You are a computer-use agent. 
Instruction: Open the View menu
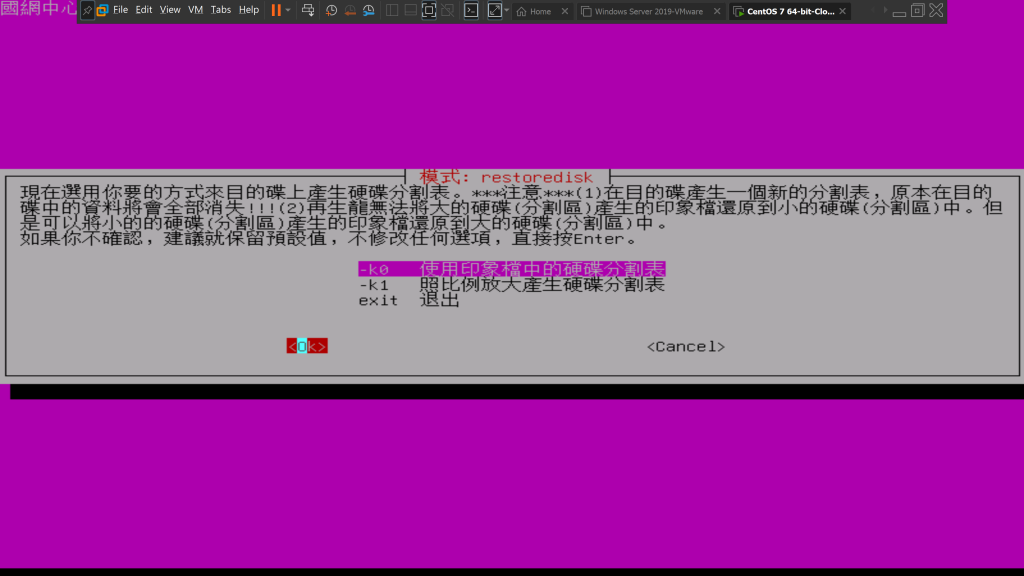point(170,10)
